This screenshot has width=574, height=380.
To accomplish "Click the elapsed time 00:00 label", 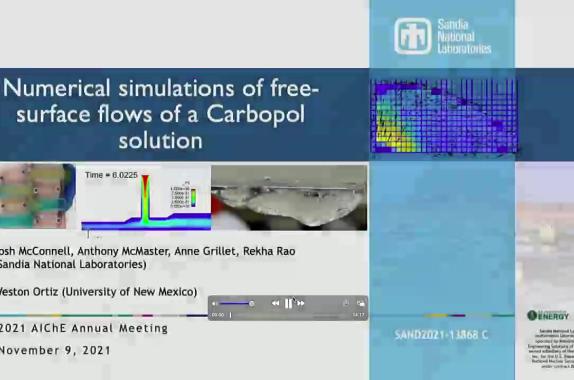I will coord(218,314).
